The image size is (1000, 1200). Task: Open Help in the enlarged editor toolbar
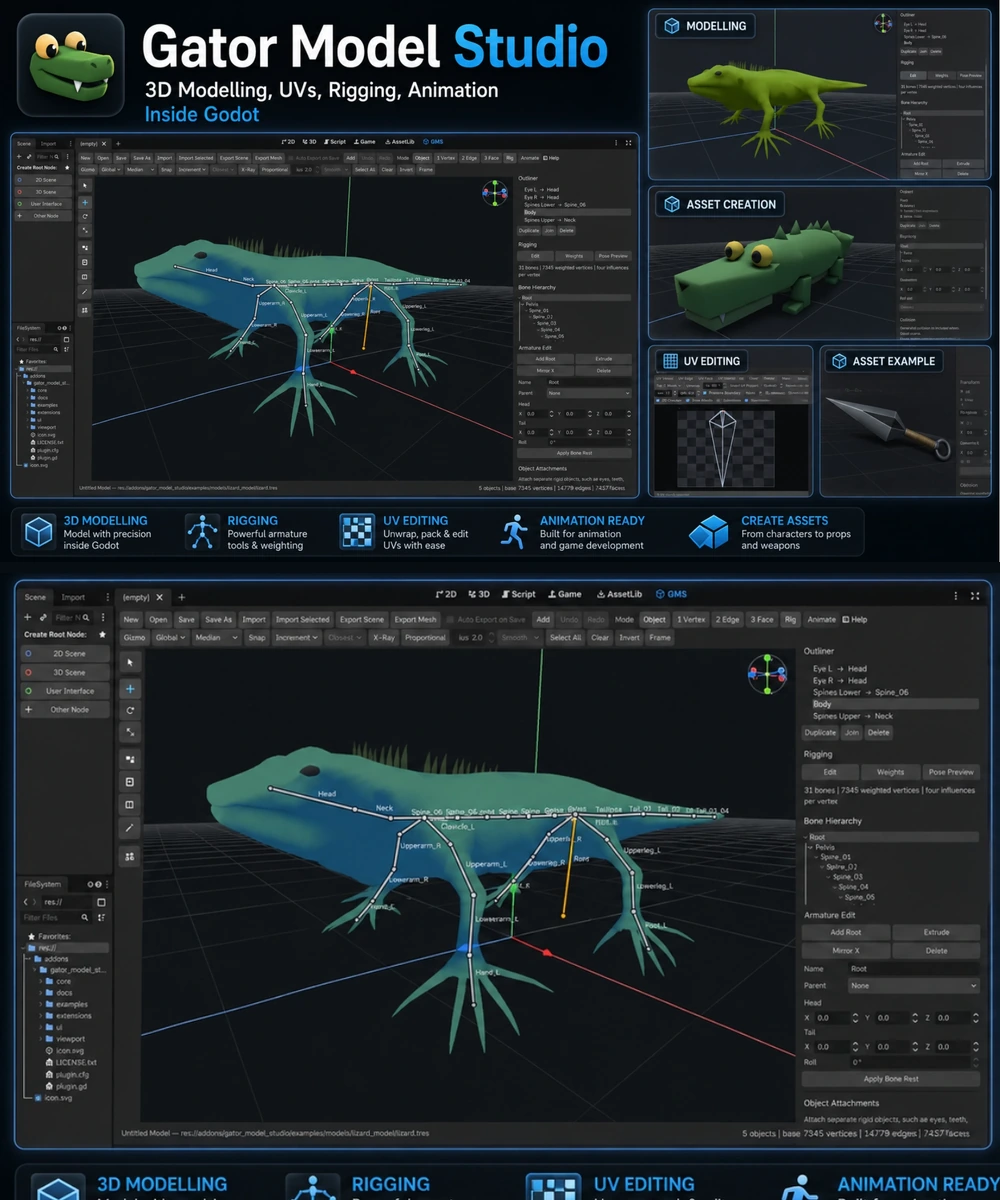[x=855, y=619]
